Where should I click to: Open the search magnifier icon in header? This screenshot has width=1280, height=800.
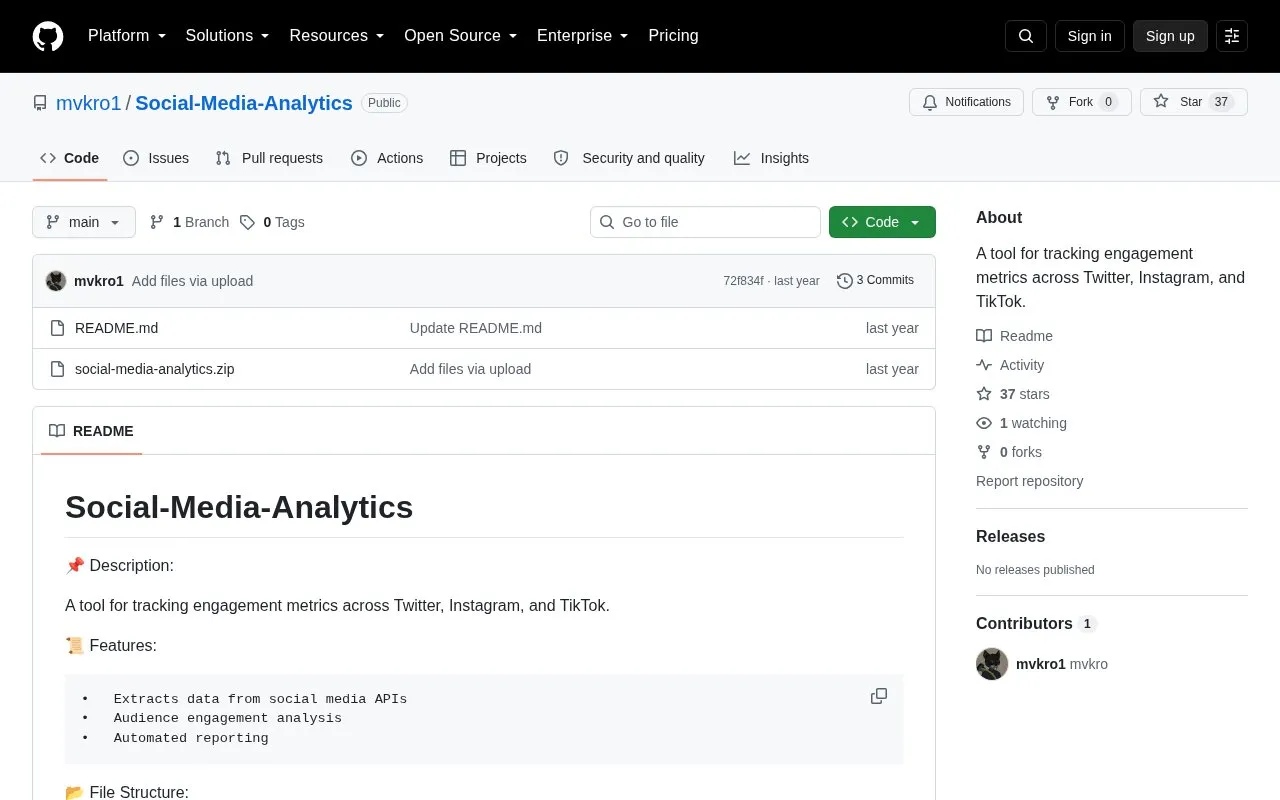click(x=1026, y=36)
